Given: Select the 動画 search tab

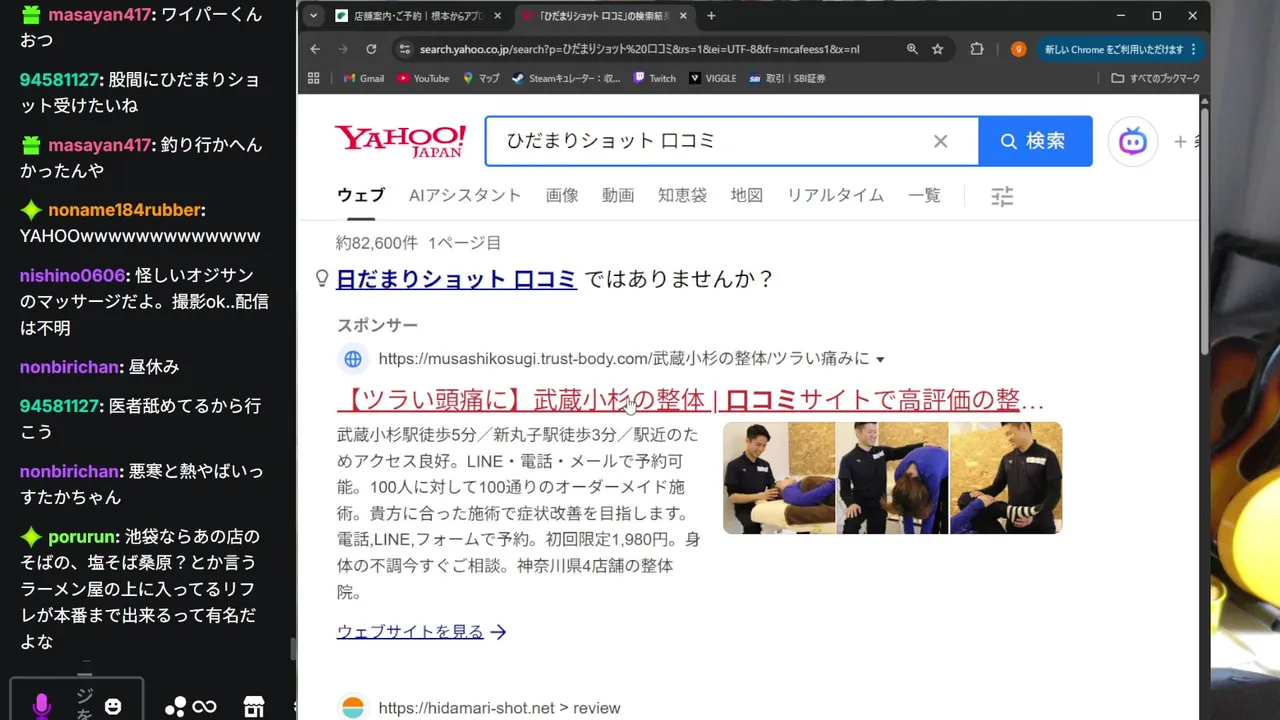Looking at the screenshot, I should [618, 196].
